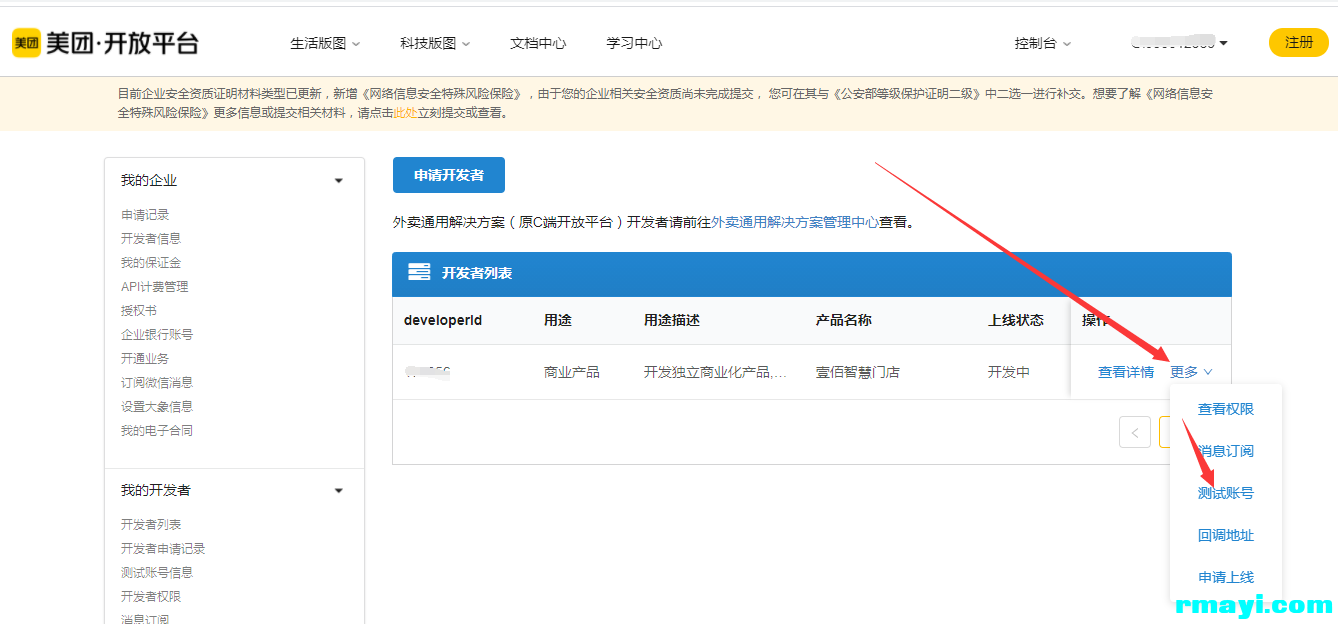
Task: Open 我的电子合同 in the sidebar
Action: [157, 431]
